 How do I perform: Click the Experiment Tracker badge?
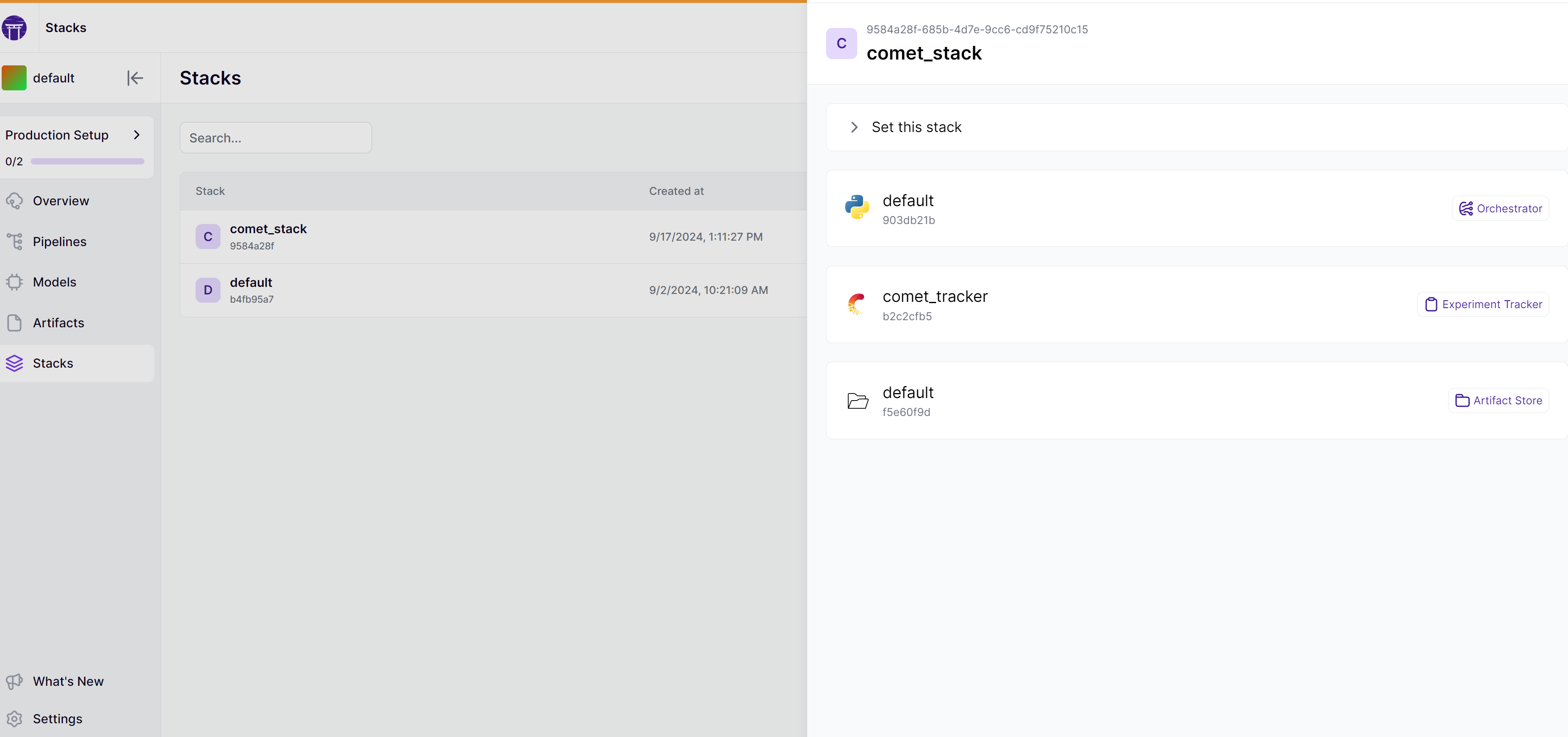[x=1484, y=304]
